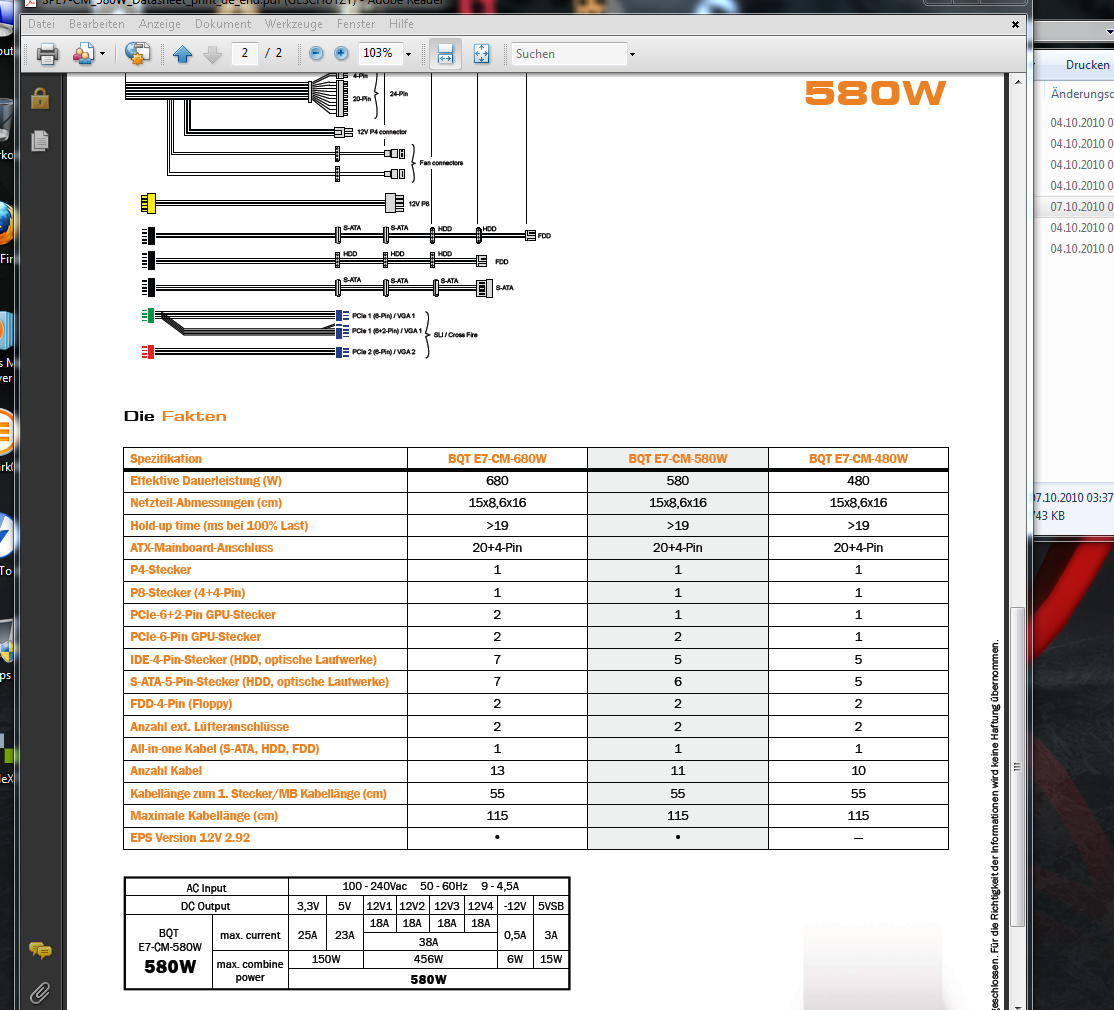Click the globe online services icon
Screen dimensions: 1114x1010
pyautogui.click(x=137, y=53)
